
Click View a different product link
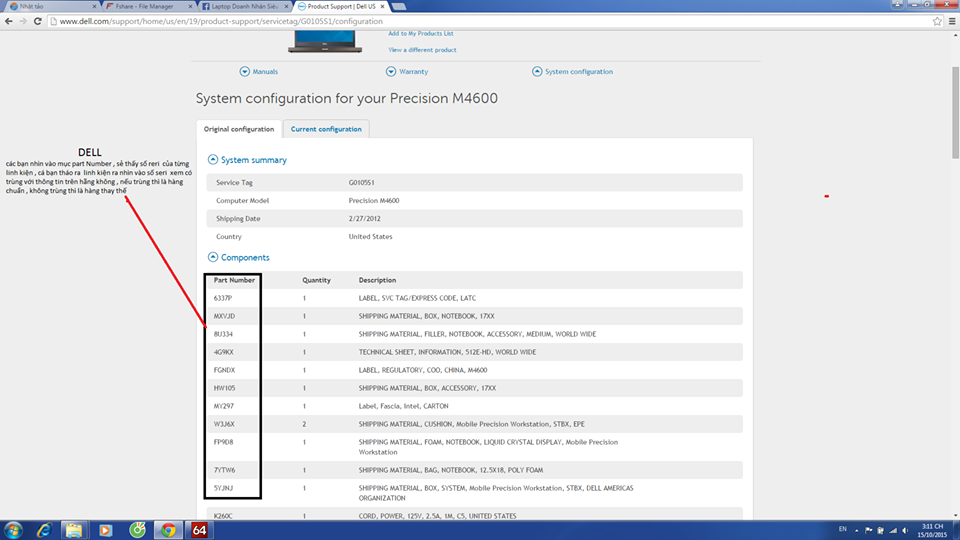click(422, 50)
